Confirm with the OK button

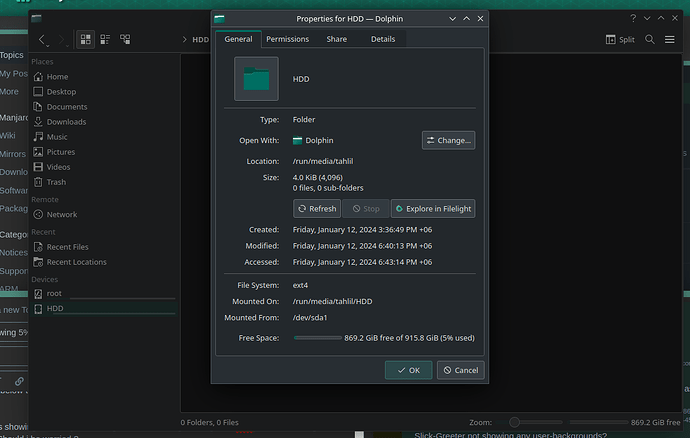click(x=408, y=370)
